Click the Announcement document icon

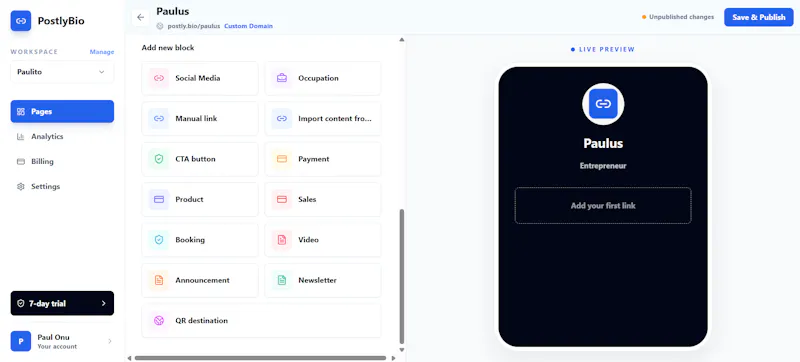tap(159, 280)
